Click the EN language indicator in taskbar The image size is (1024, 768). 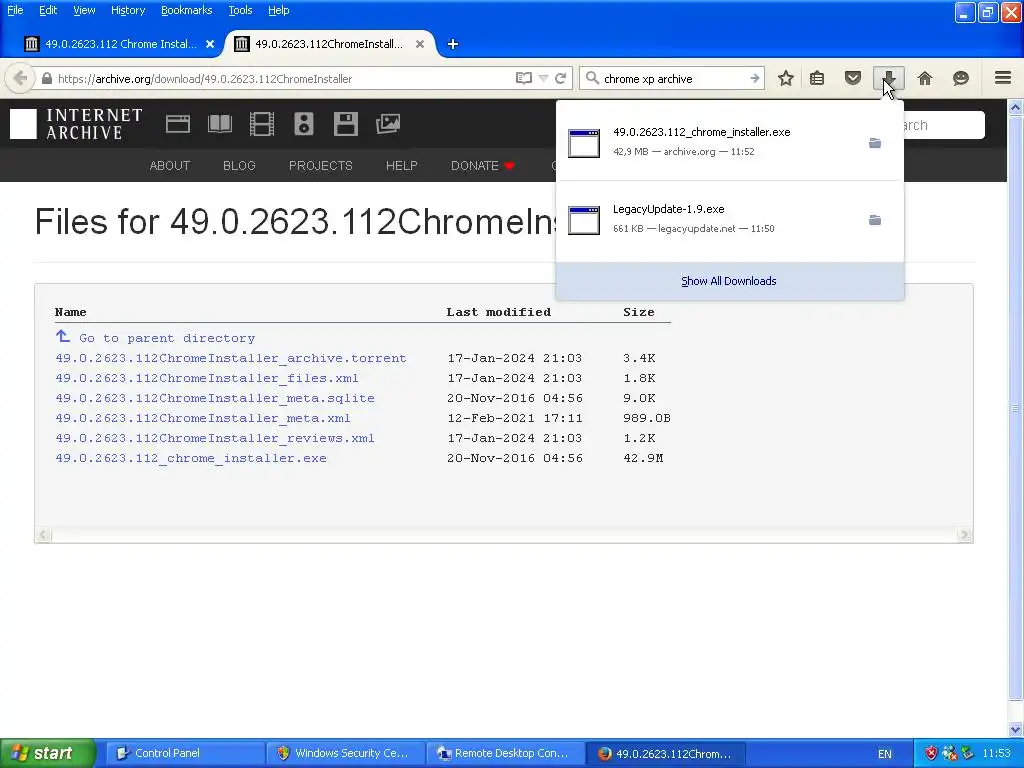885,754
